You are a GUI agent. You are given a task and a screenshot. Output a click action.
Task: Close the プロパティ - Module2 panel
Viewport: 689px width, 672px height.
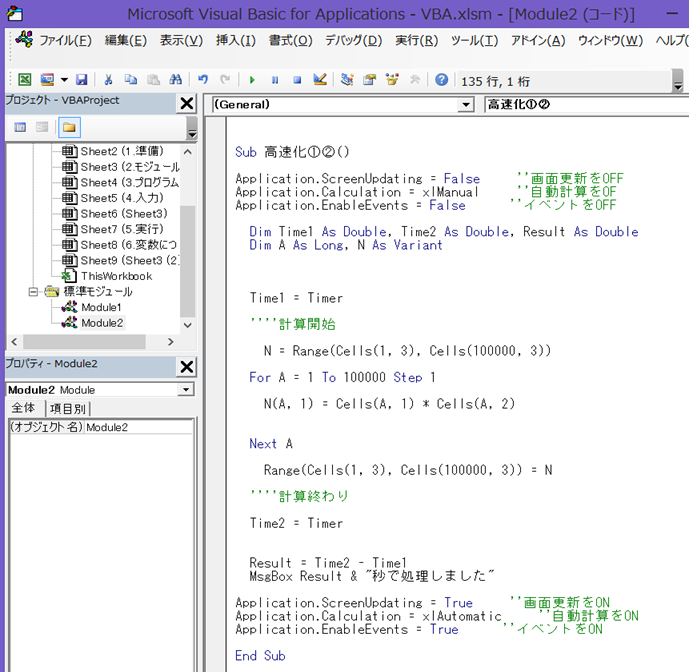tap(187, 367)
